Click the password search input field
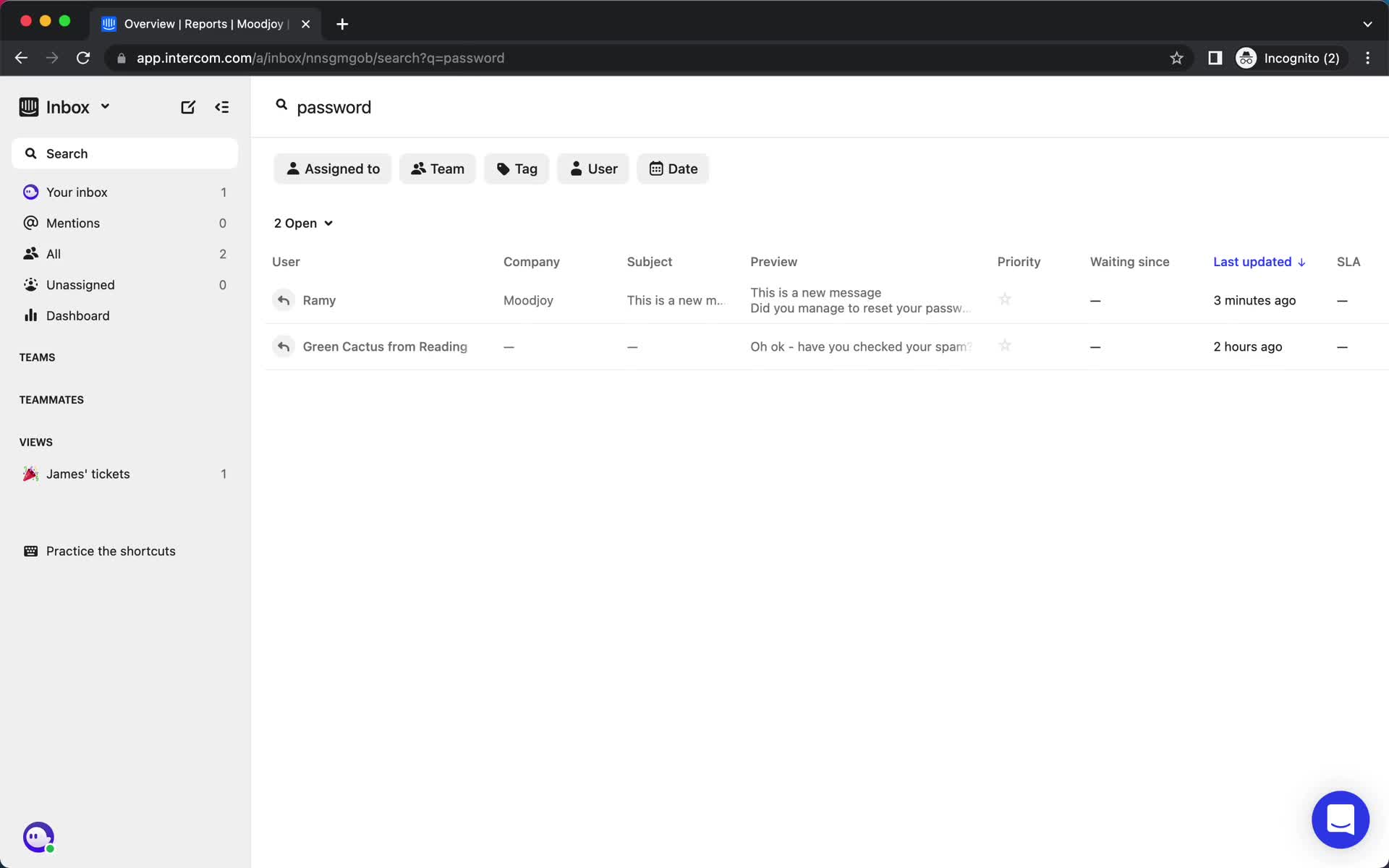The width and height of the screenshot is (1389, 868). click(x=333, y=106)
